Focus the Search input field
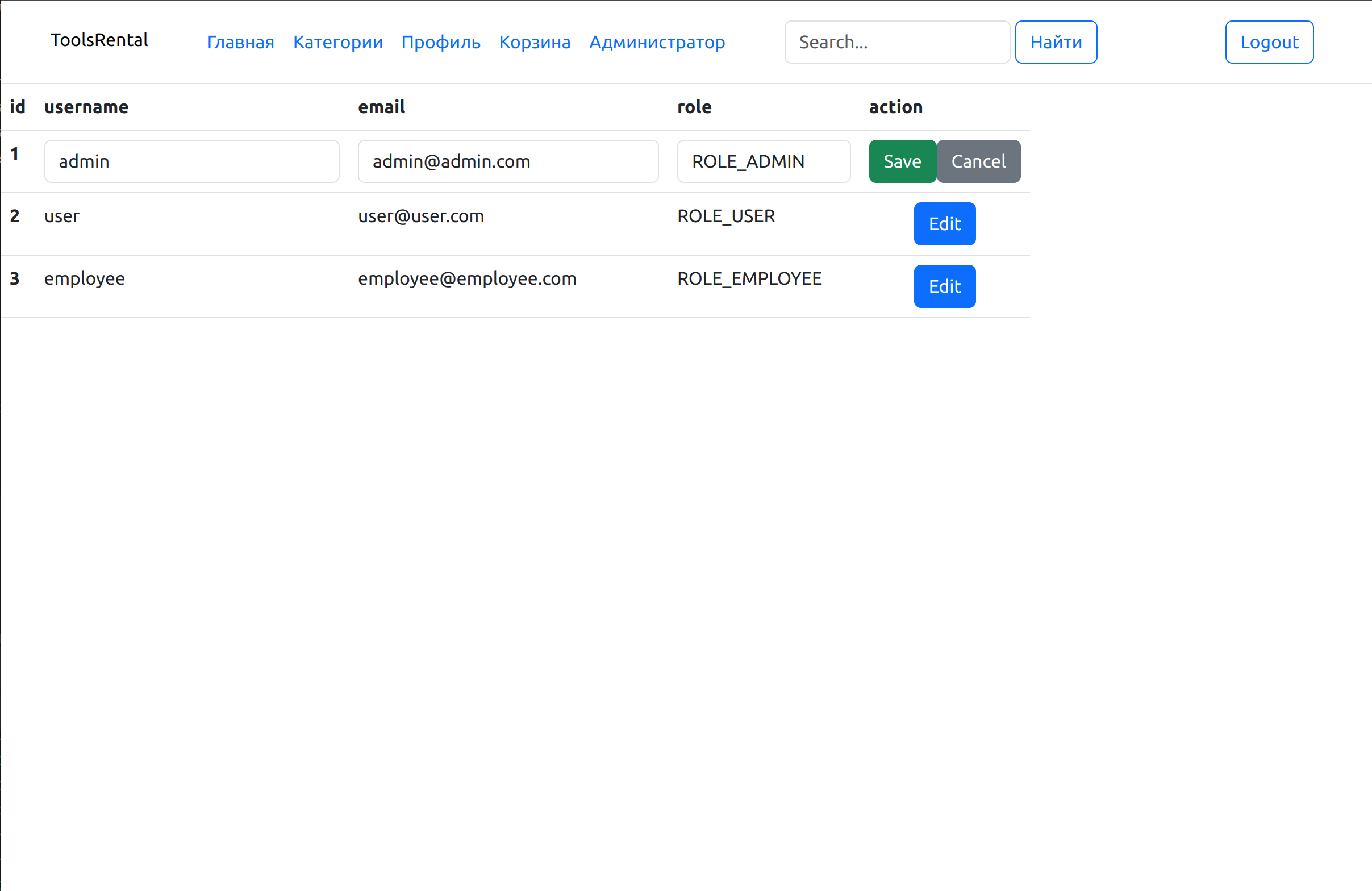The height and width of the screenshot is (891, 1372). 896,42
